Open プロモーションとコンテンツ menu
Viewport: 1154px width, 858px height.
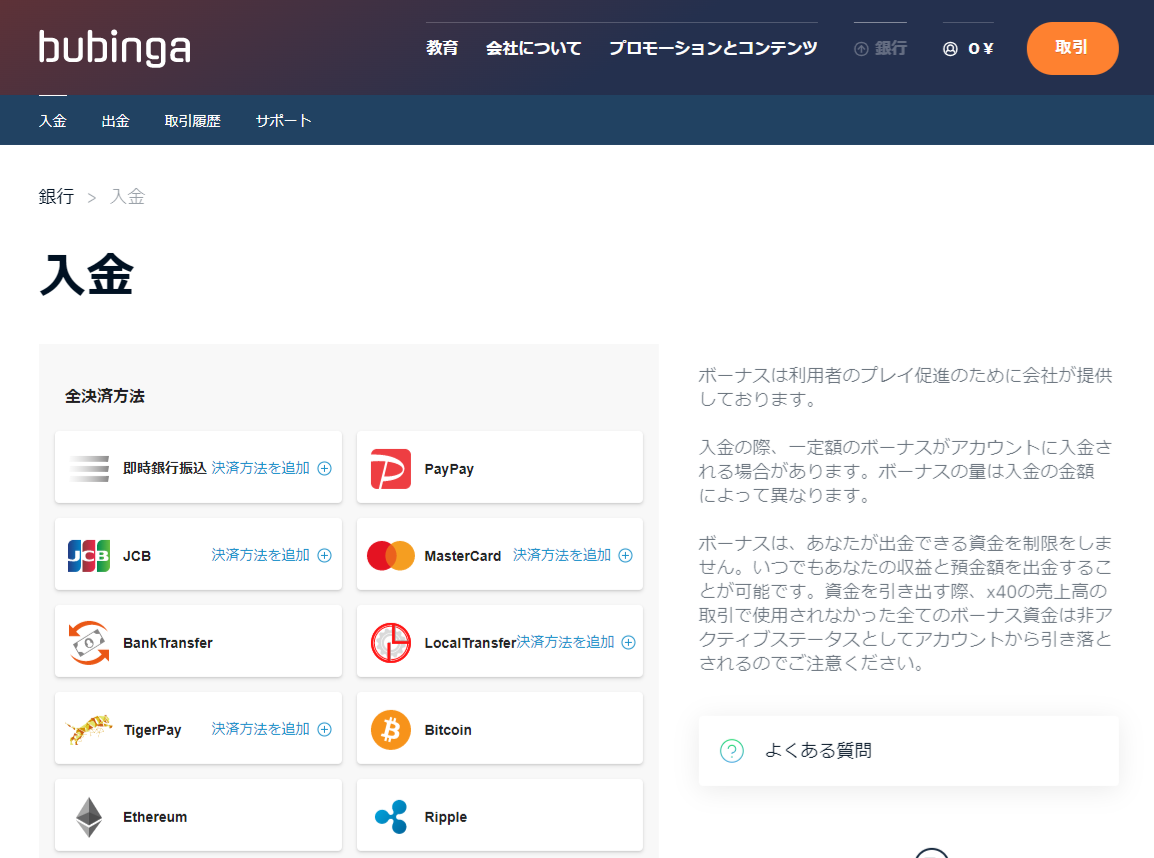pos(713,48)
